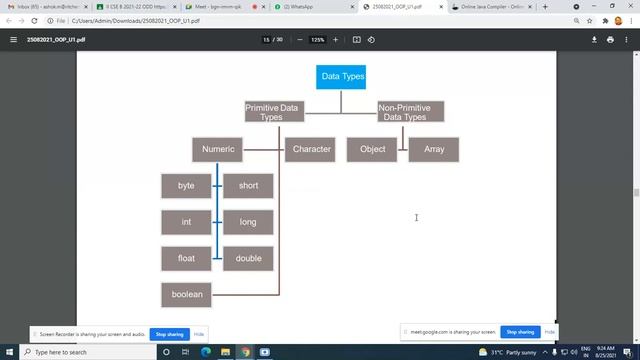Switch to Chrome on the taskbar
This screenshot has height=360, width=640.
245,352
